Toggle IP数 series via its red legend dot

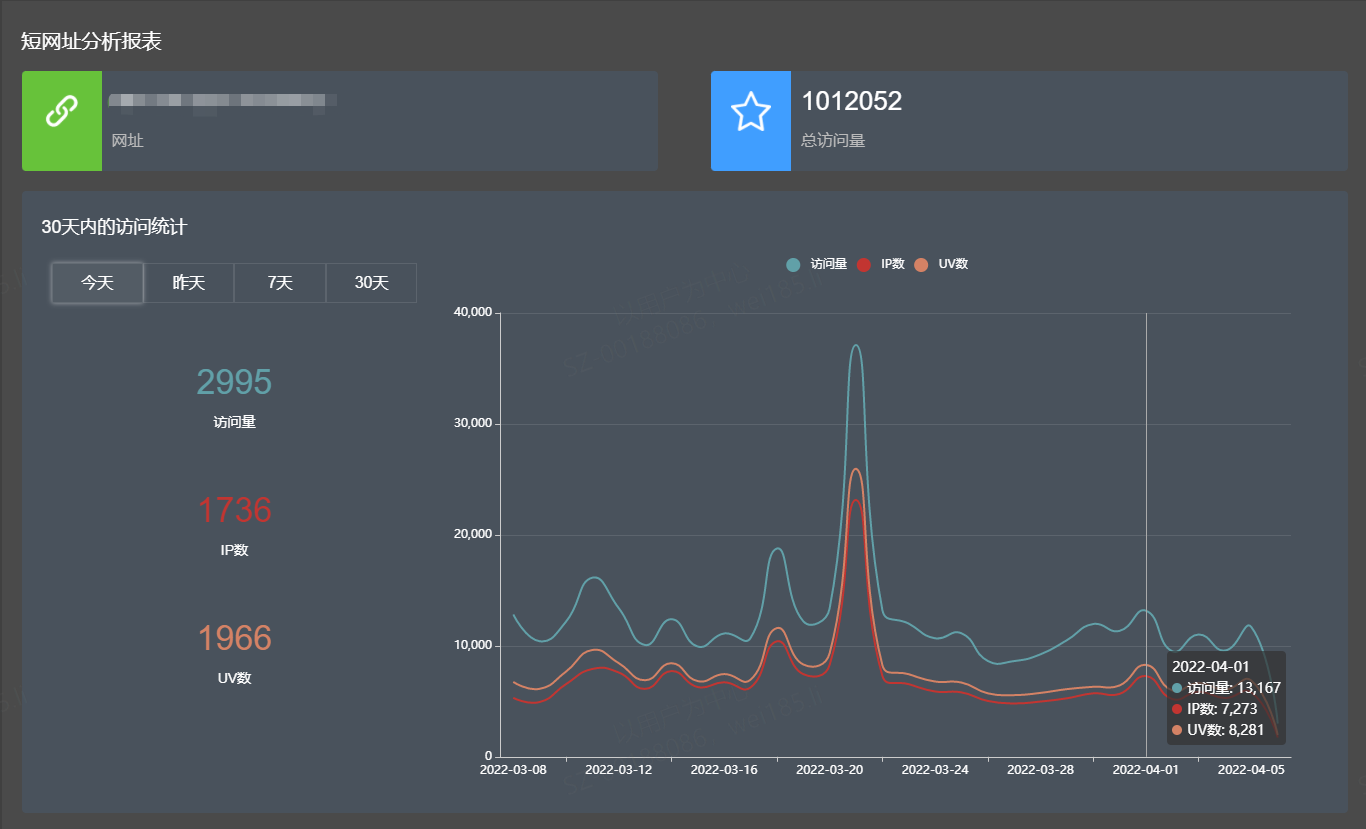[x=864, y=265]
